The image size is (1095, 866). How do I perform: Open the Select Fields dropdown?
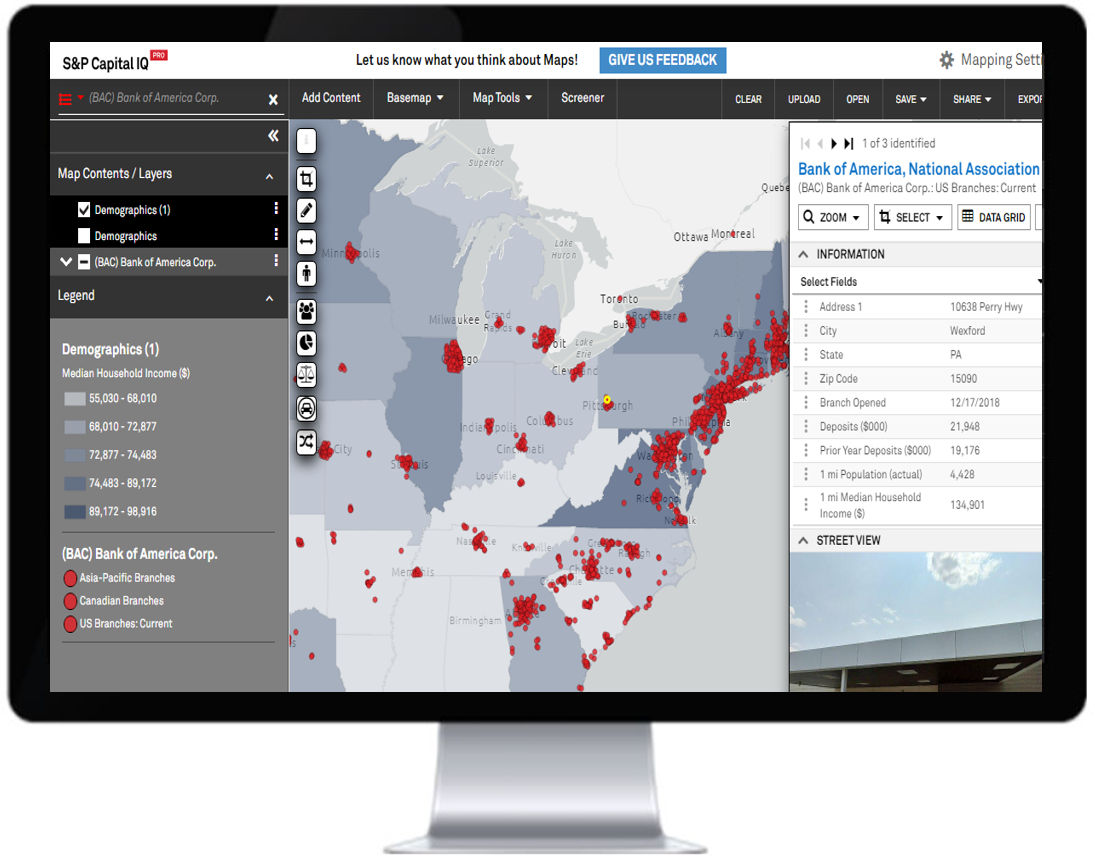click(917, 281)
